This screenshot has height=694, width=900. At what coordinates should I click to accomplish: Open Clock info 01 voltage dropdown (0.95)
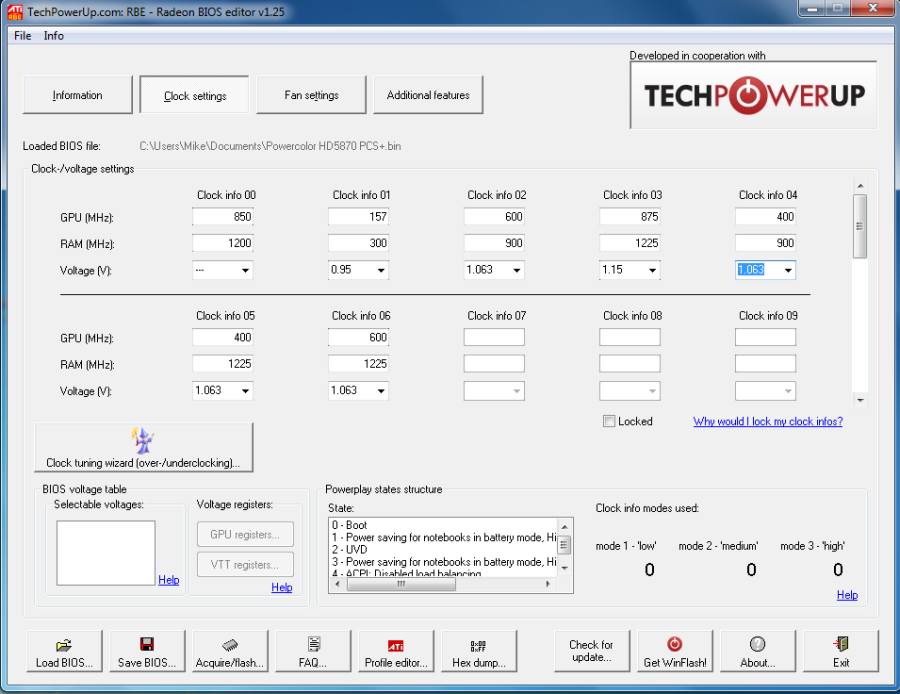(381, 270)
